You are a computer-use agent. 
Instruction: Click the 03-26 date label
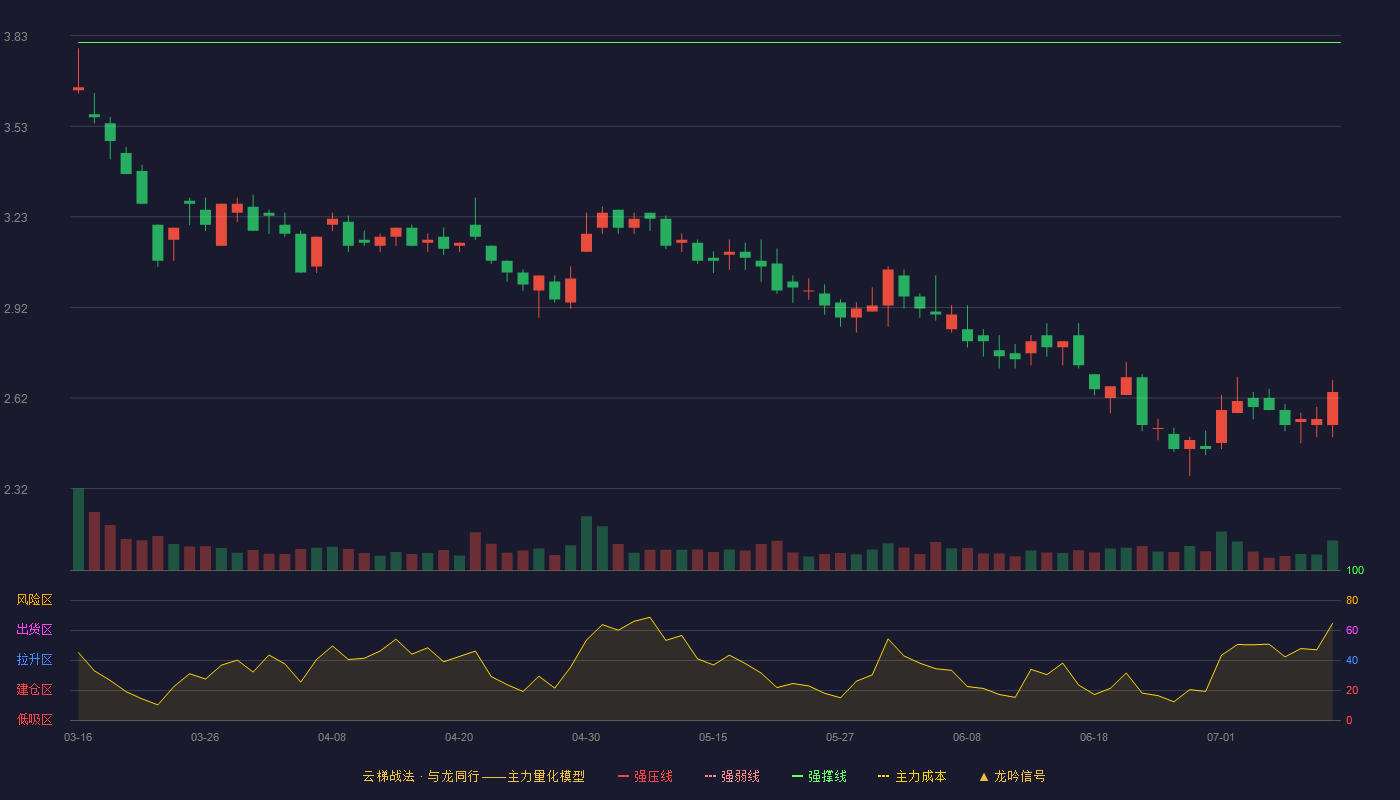pos(205,737)
